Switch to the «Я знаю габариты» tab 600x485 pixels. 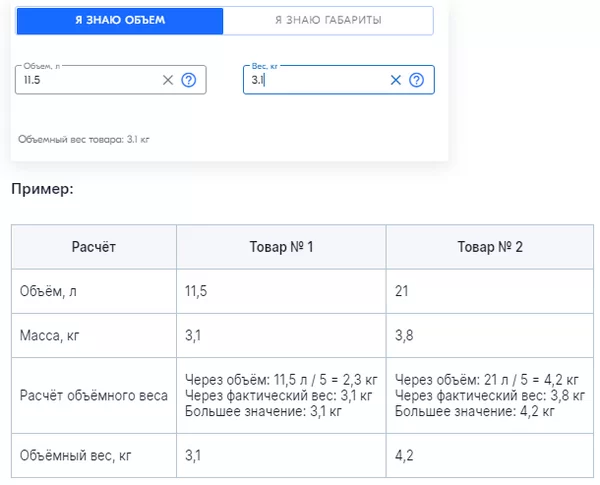point(328,20)
